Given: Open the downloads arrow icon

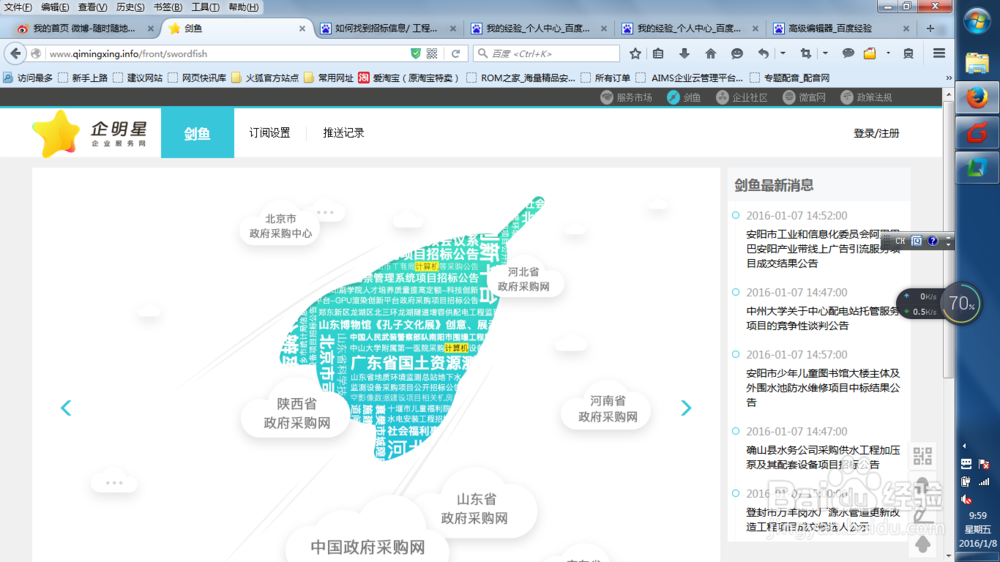Looking at the screenshot, I should pos(684,54).
